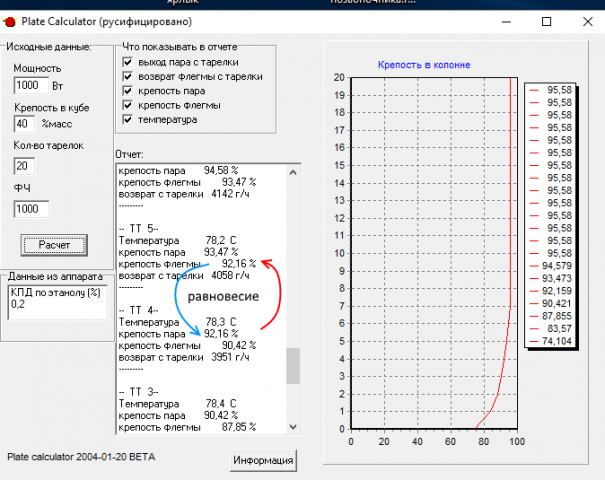The image size is (605, 480).
Task: Maximize the Plate Calculator window
Action: [546, 21]
